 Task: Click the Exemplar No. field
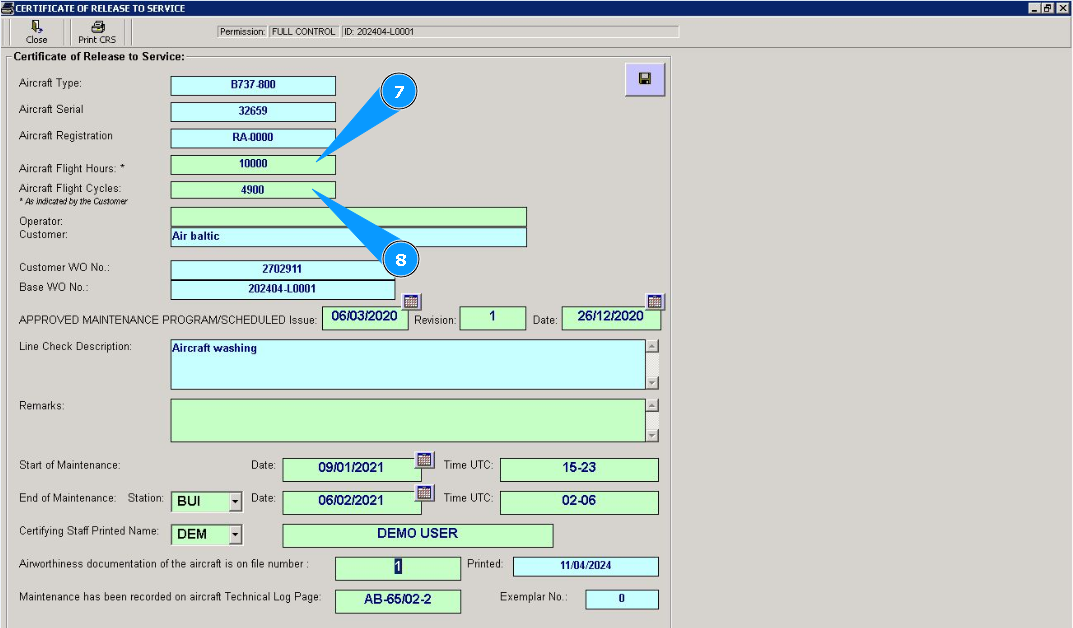pos(622,599)
